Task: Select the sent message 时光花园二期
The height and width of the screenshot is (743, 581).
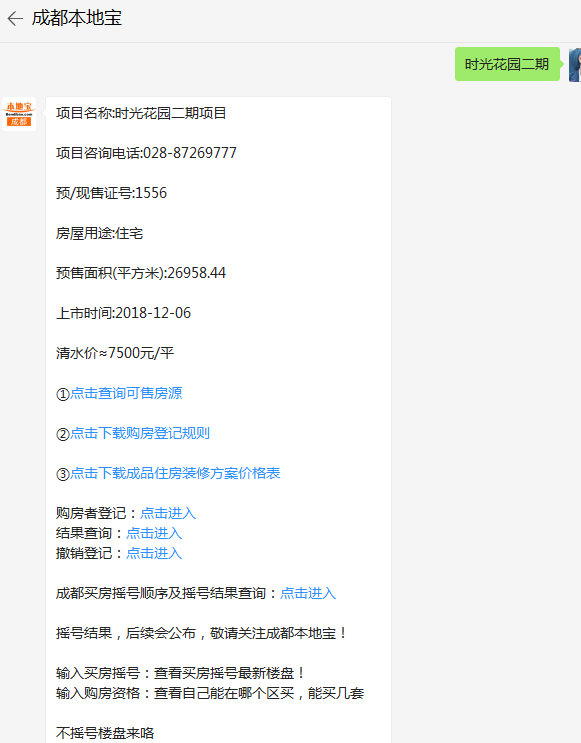Action: point(507,64)
